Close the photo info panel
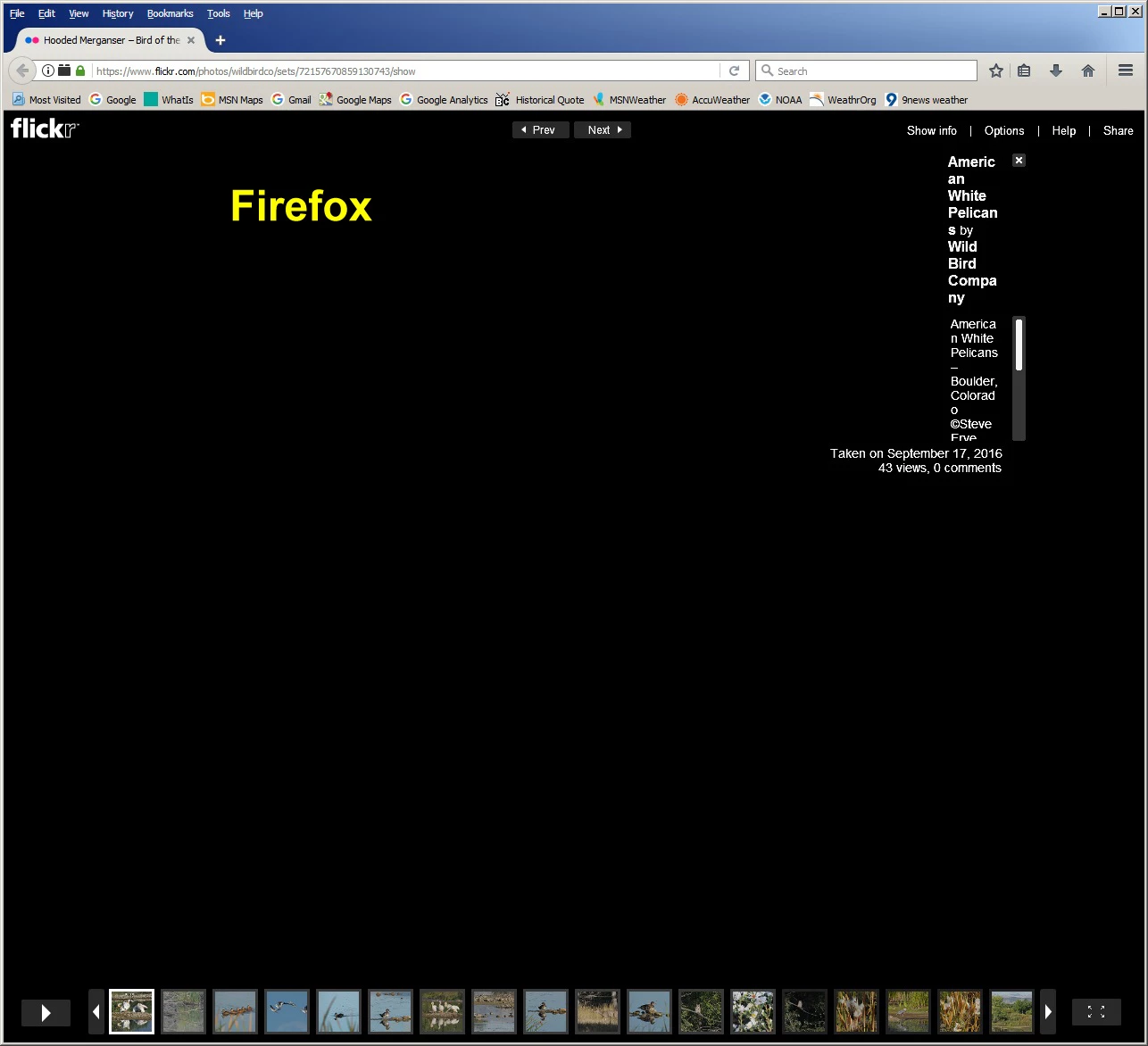The width and height of the screenshot is (1148, 1046). [1019, 161]
